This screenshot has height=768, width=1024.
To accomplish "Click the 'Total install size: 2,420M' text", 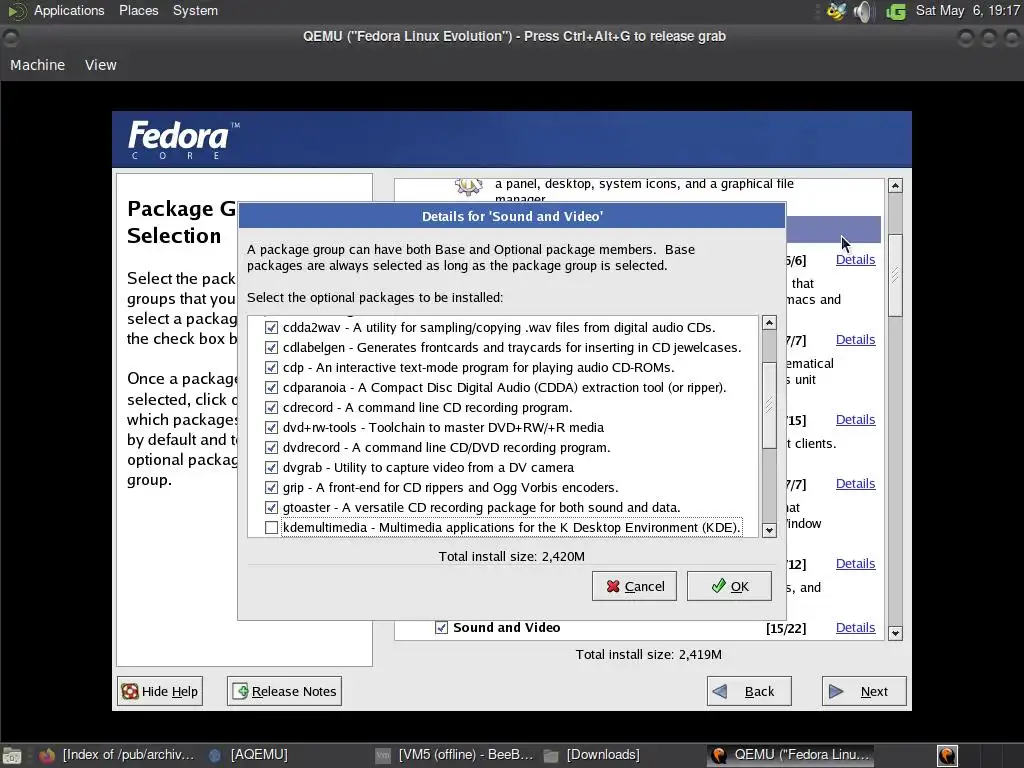I will [511, 556].
